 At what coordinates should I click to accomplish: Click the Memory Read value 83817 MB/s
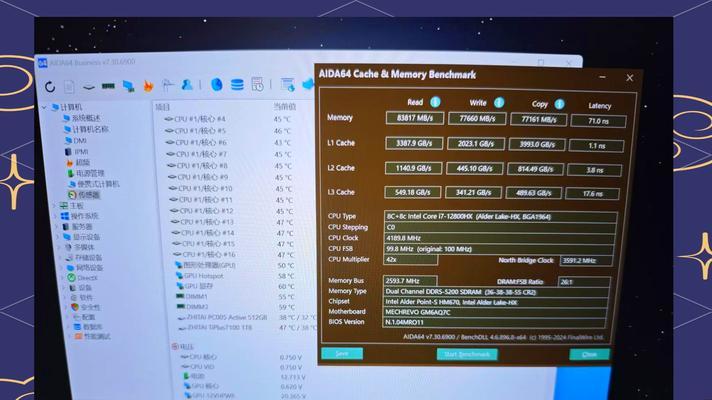[415, 118]
